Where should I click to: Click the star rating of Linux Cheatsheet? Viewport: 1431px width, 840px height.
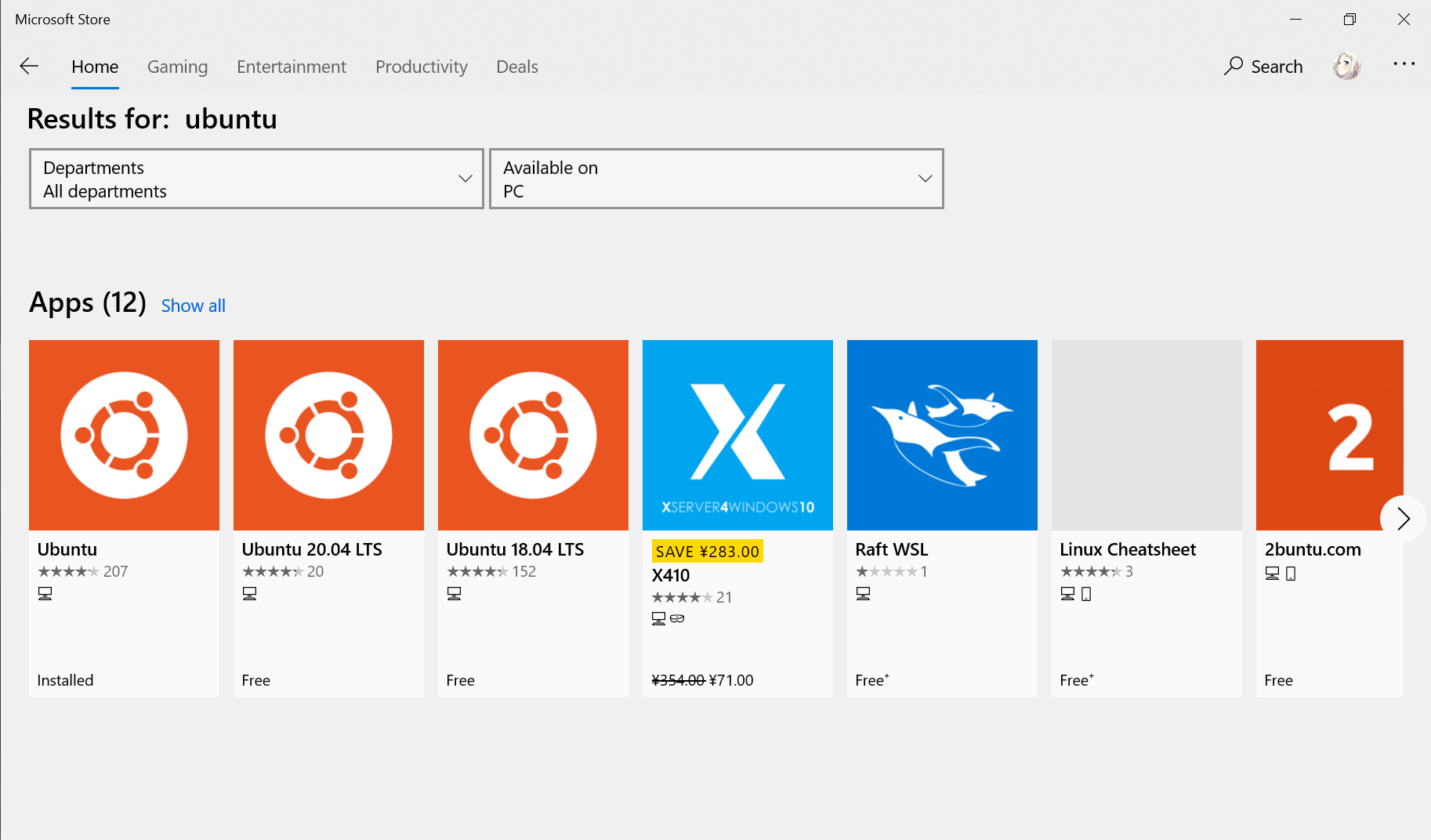pos(1091,571)
